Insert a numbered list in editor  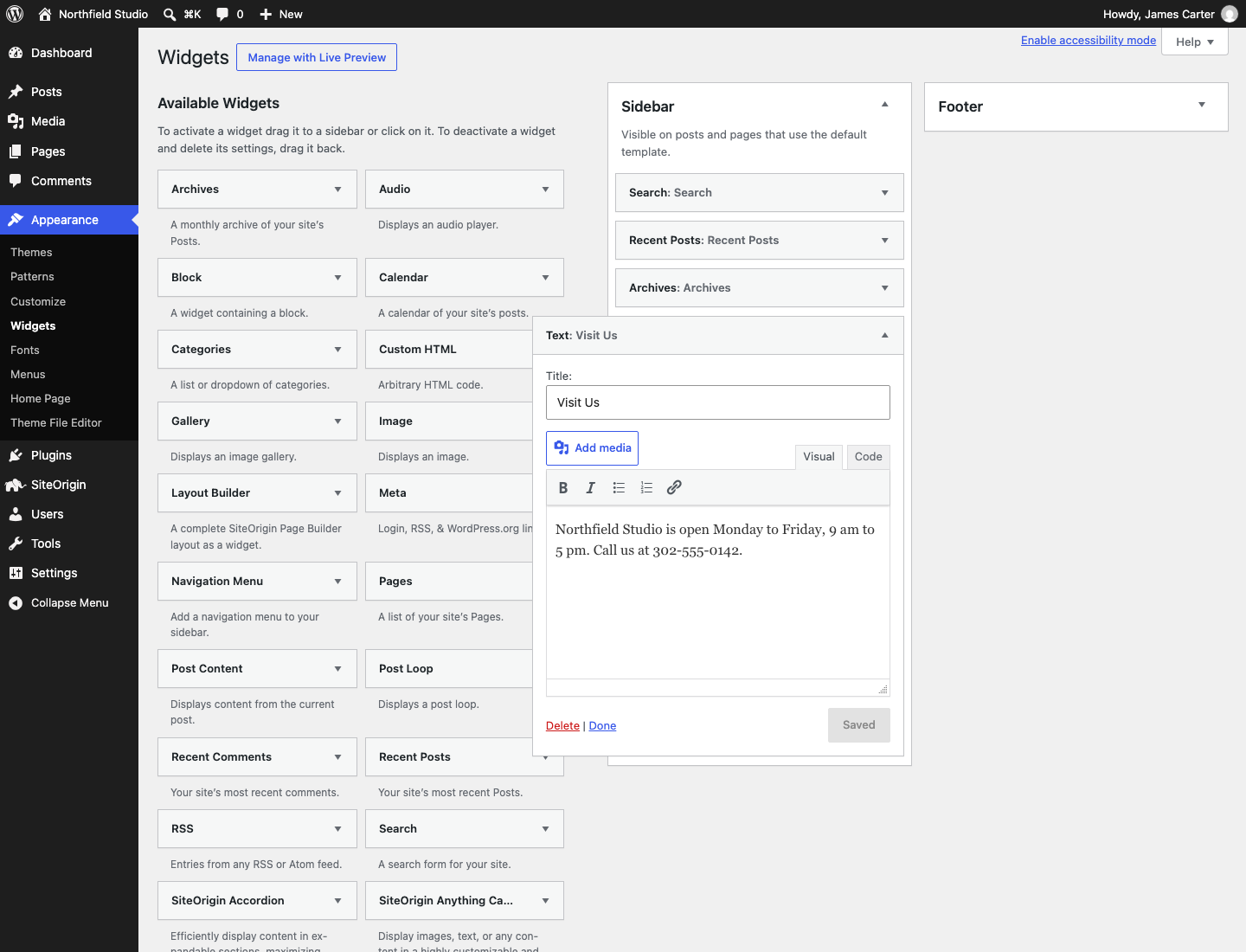pos(646,487)
